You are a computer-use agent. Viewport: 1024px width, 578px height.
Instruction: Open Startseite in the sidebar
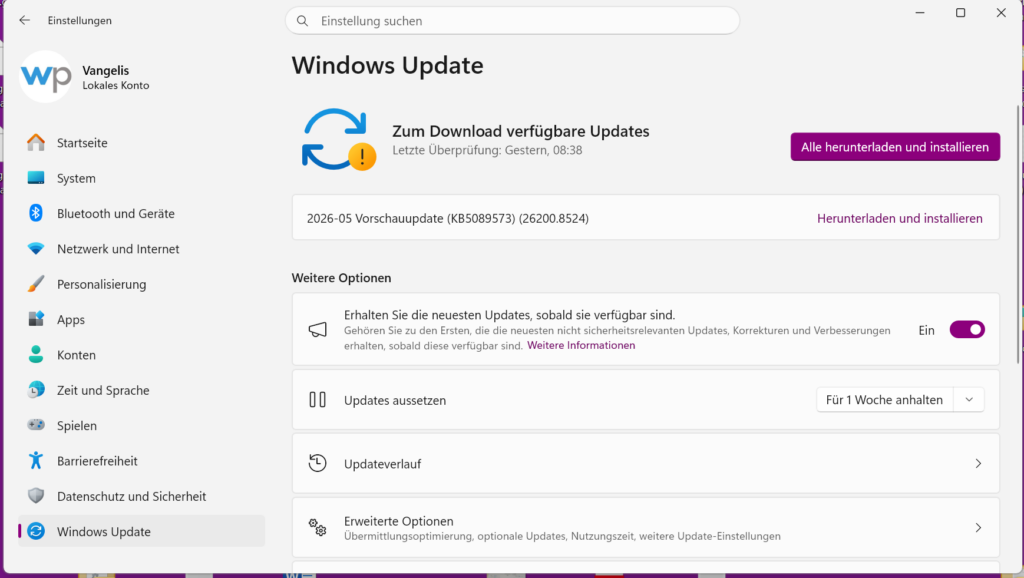[142, 142]
